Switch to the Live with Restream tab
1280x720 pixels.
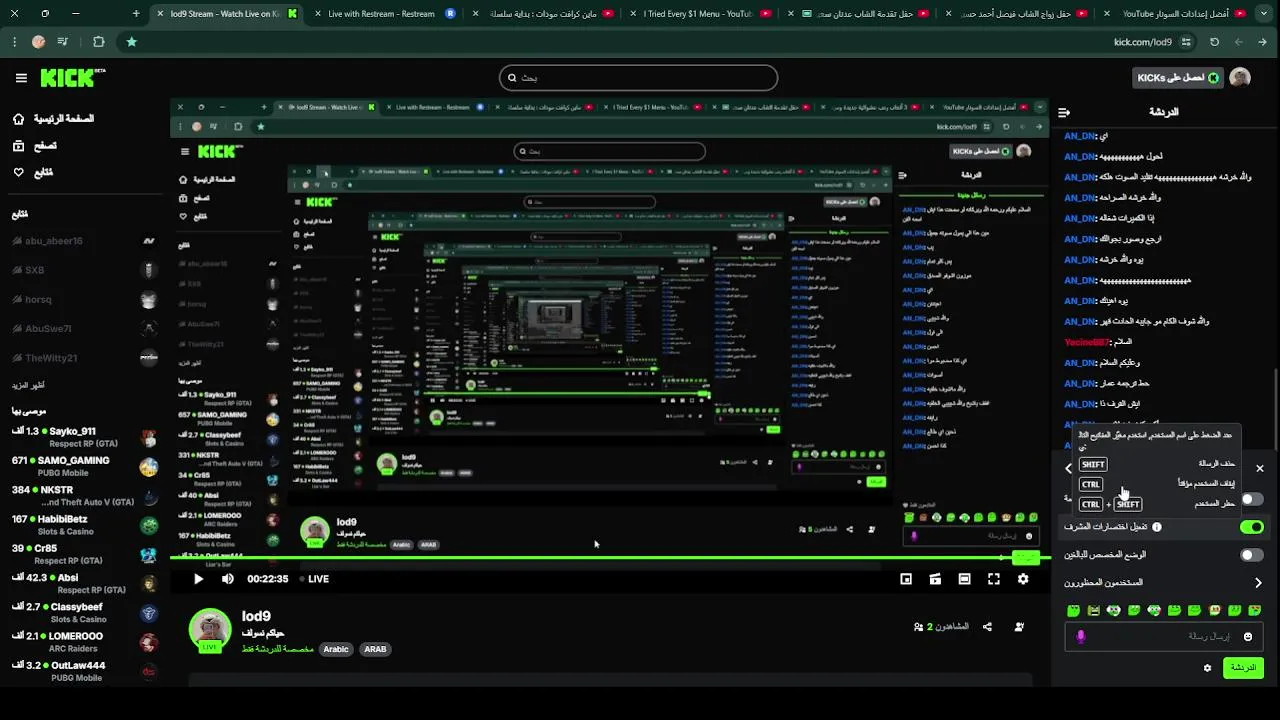pyautogui.click(x=382, y=14)
